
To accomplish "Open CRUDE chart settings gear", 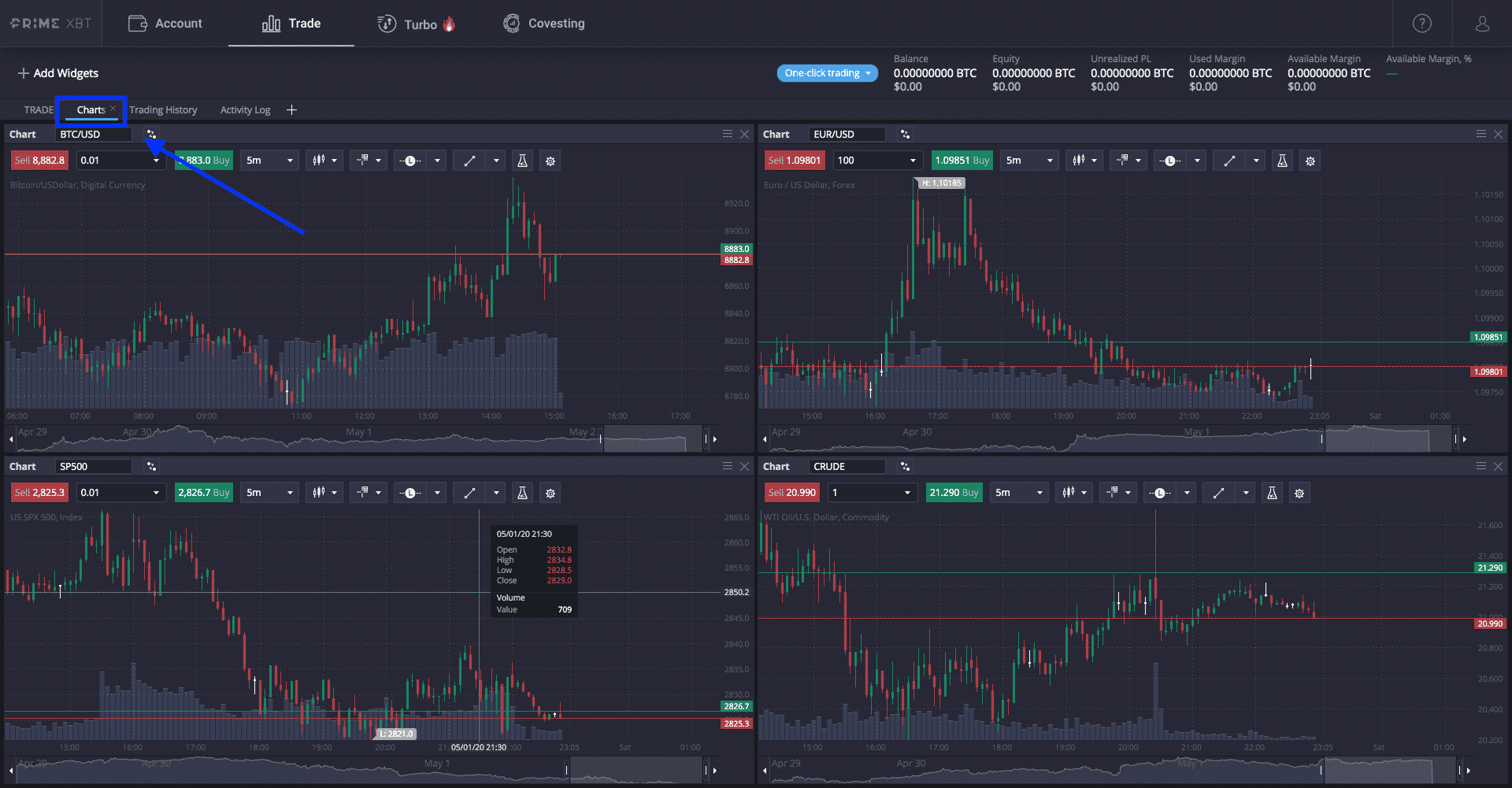I will (1299, 493).
